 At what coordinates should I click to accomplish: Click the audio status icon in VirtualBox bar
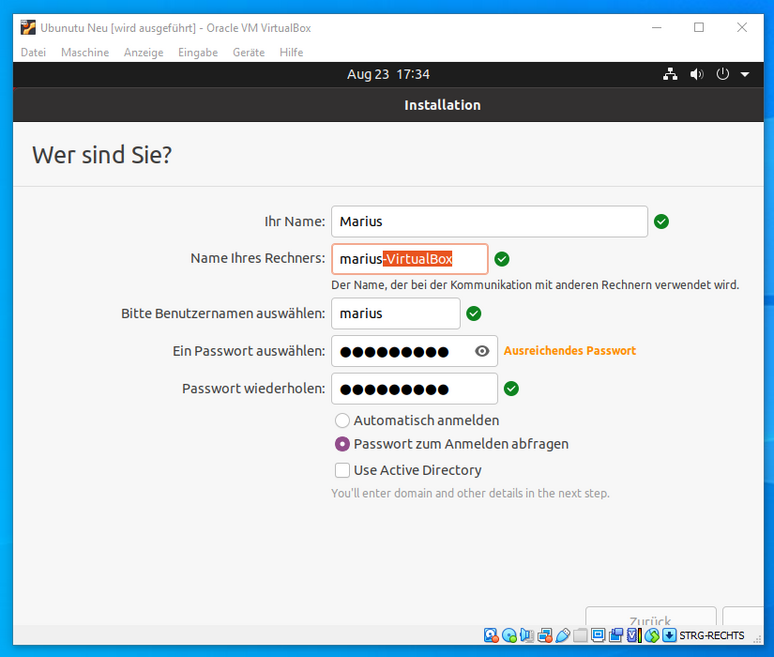click(527, 636)
